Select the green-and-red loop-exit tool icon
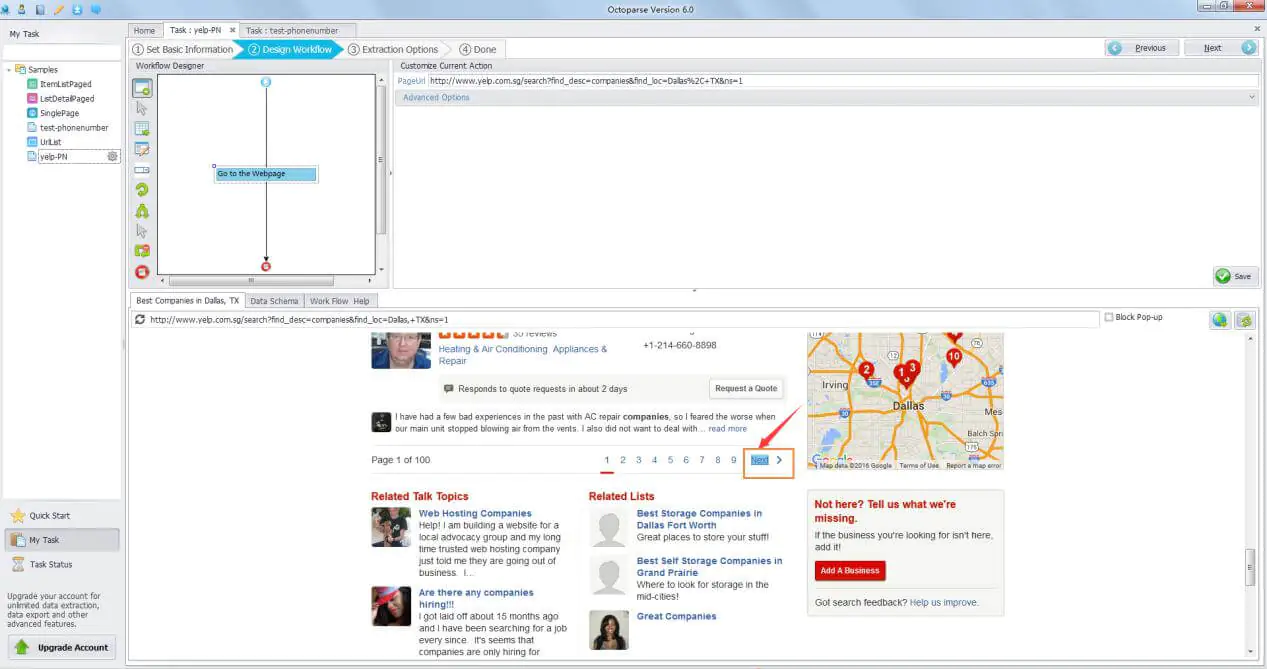Viewport: 1267px width, 669px height. pyautogui.click(x=142, y=251)
